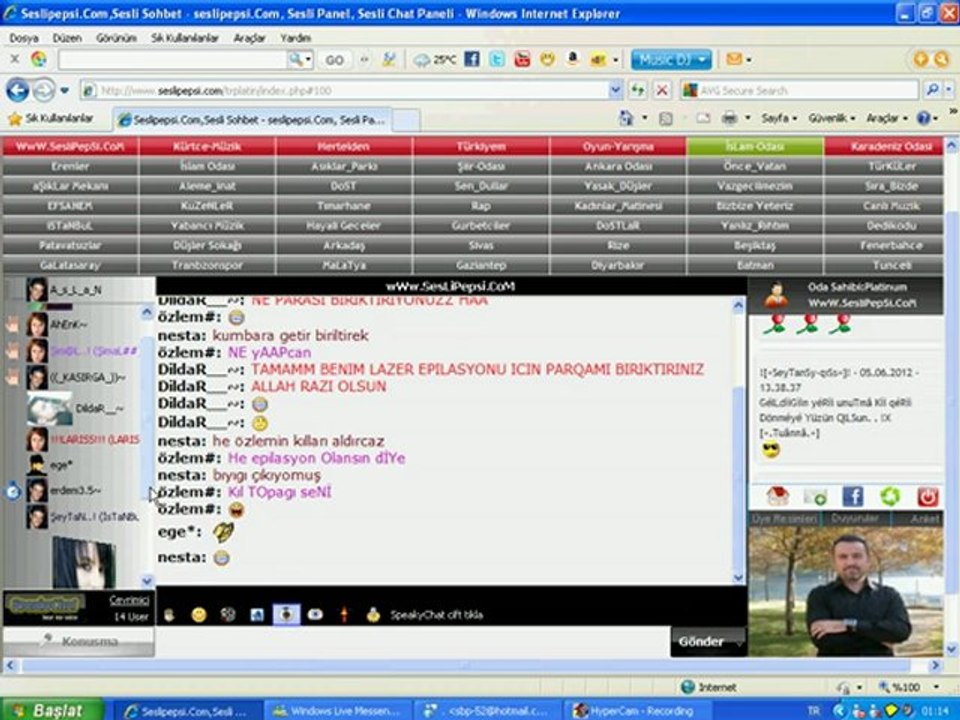Click the red home icon in chat panel
Screen dimensions: 960x720
tap(778, 497)
